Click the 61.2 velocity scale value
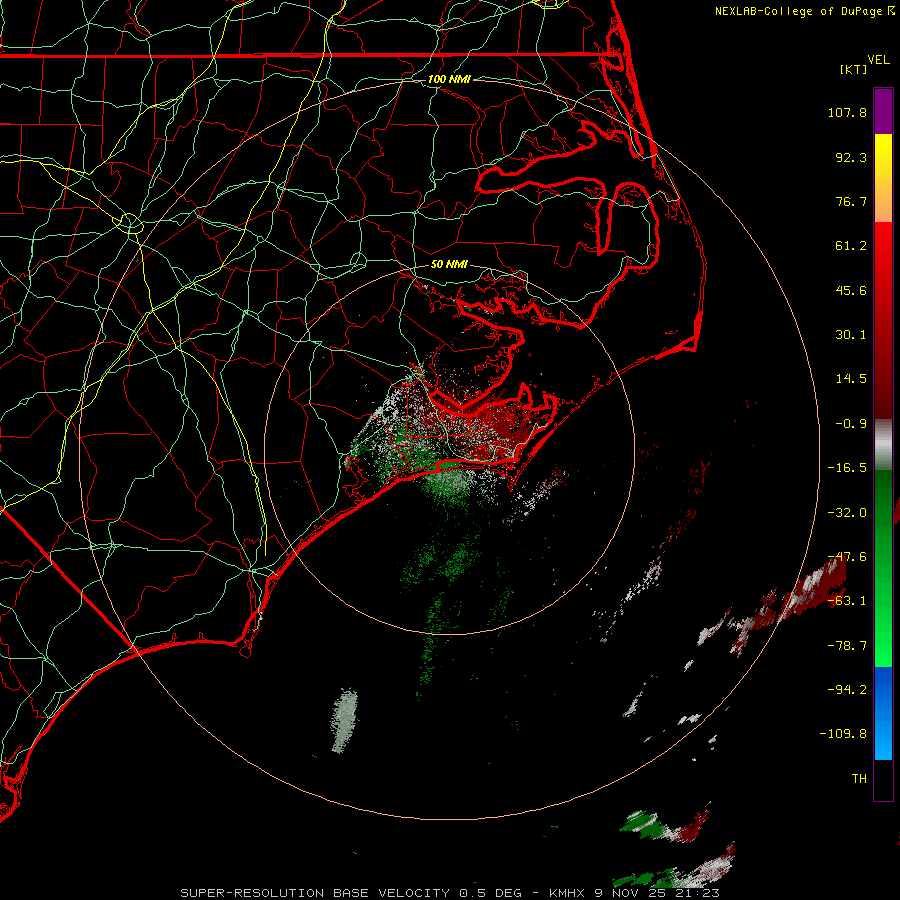This screenshot has width=900, height=900. [851, 246]
